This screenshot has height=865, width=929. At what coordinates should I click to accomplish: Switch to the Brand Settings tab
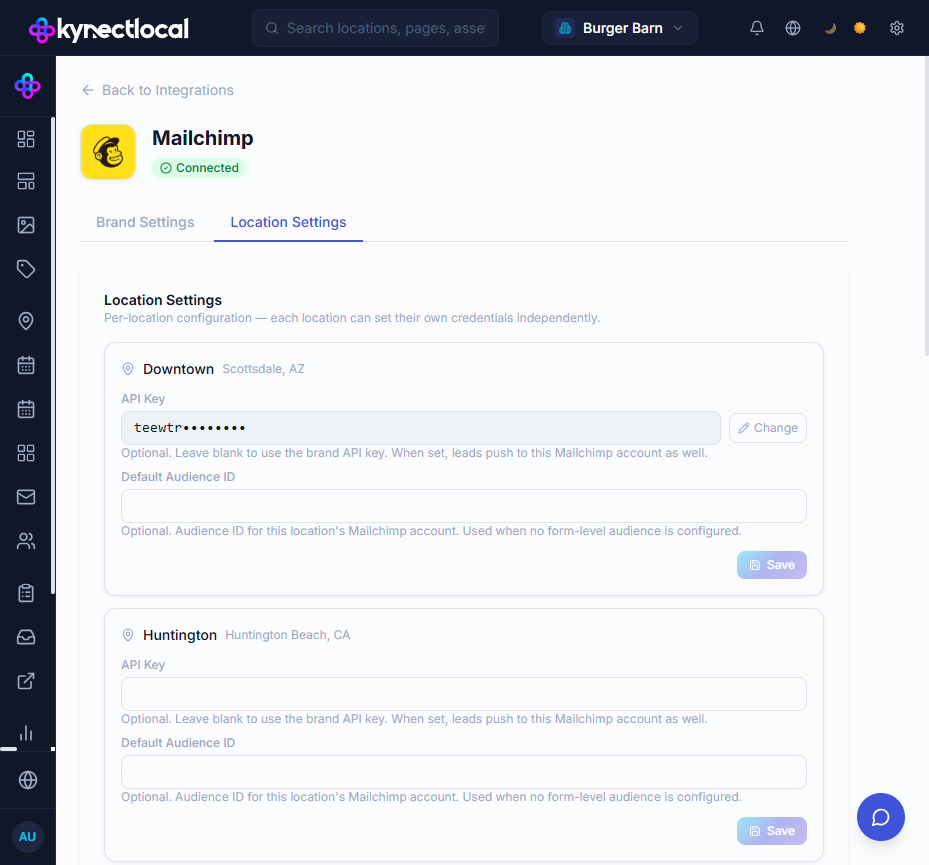coord(145,222)
